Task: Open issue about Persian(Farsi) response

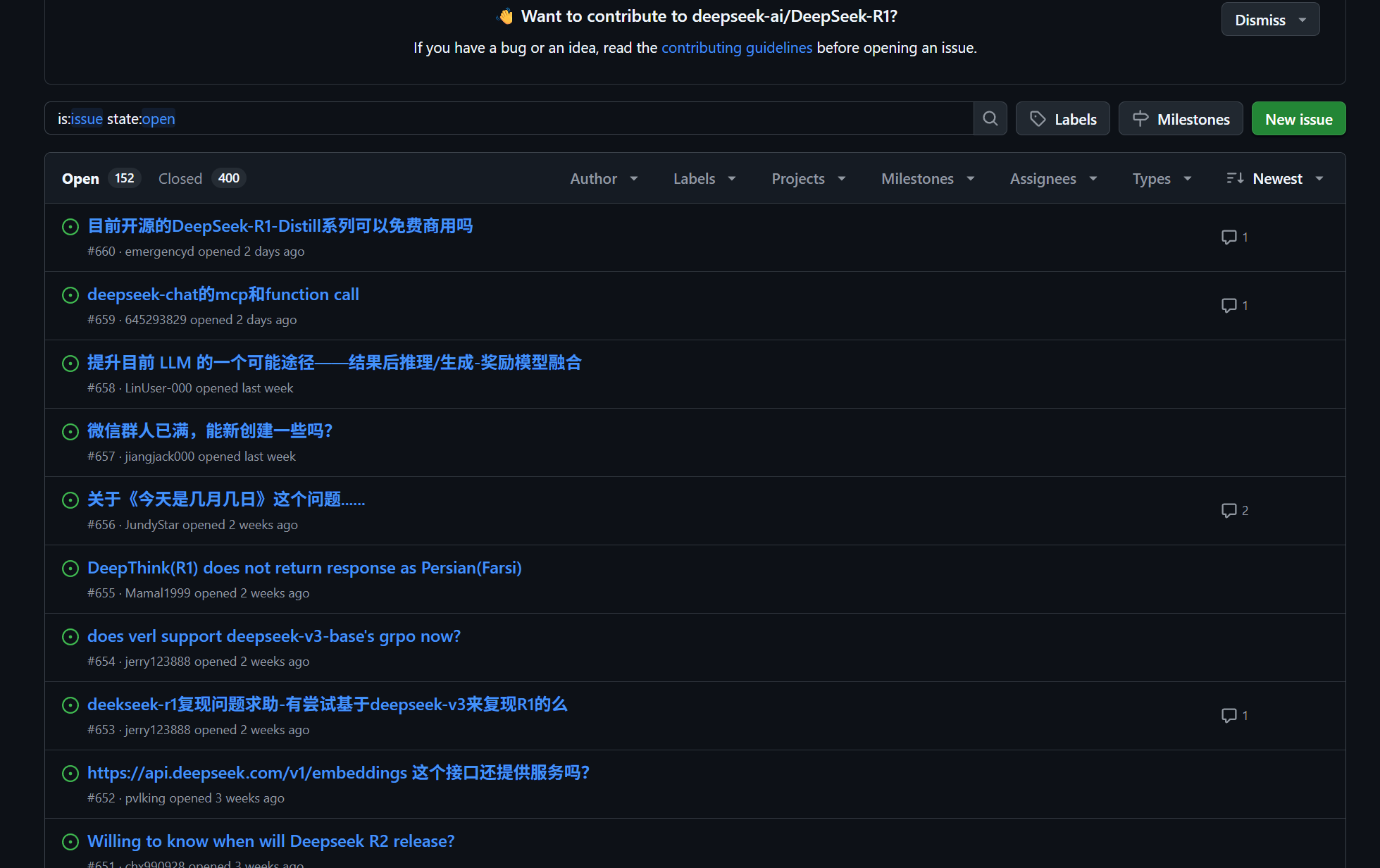Action: pos(304,568)
